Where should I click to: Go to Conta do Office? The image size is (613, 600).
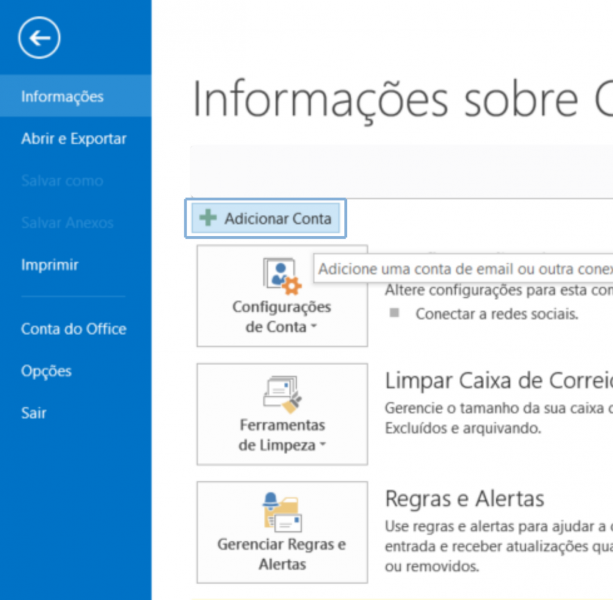(x=75, y=329)
